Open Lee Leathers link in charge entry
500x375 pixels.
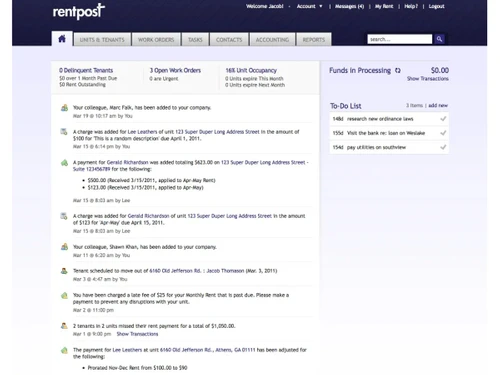142,132
